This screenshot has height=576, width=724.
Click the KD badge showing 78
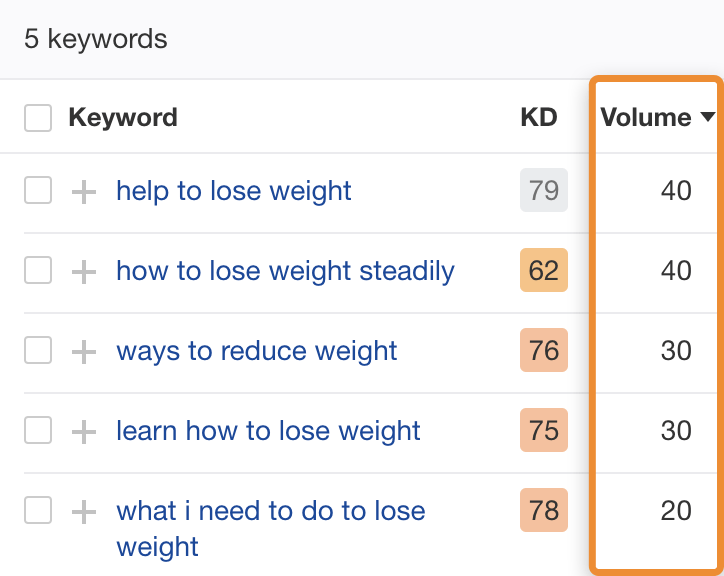[544, 510]
